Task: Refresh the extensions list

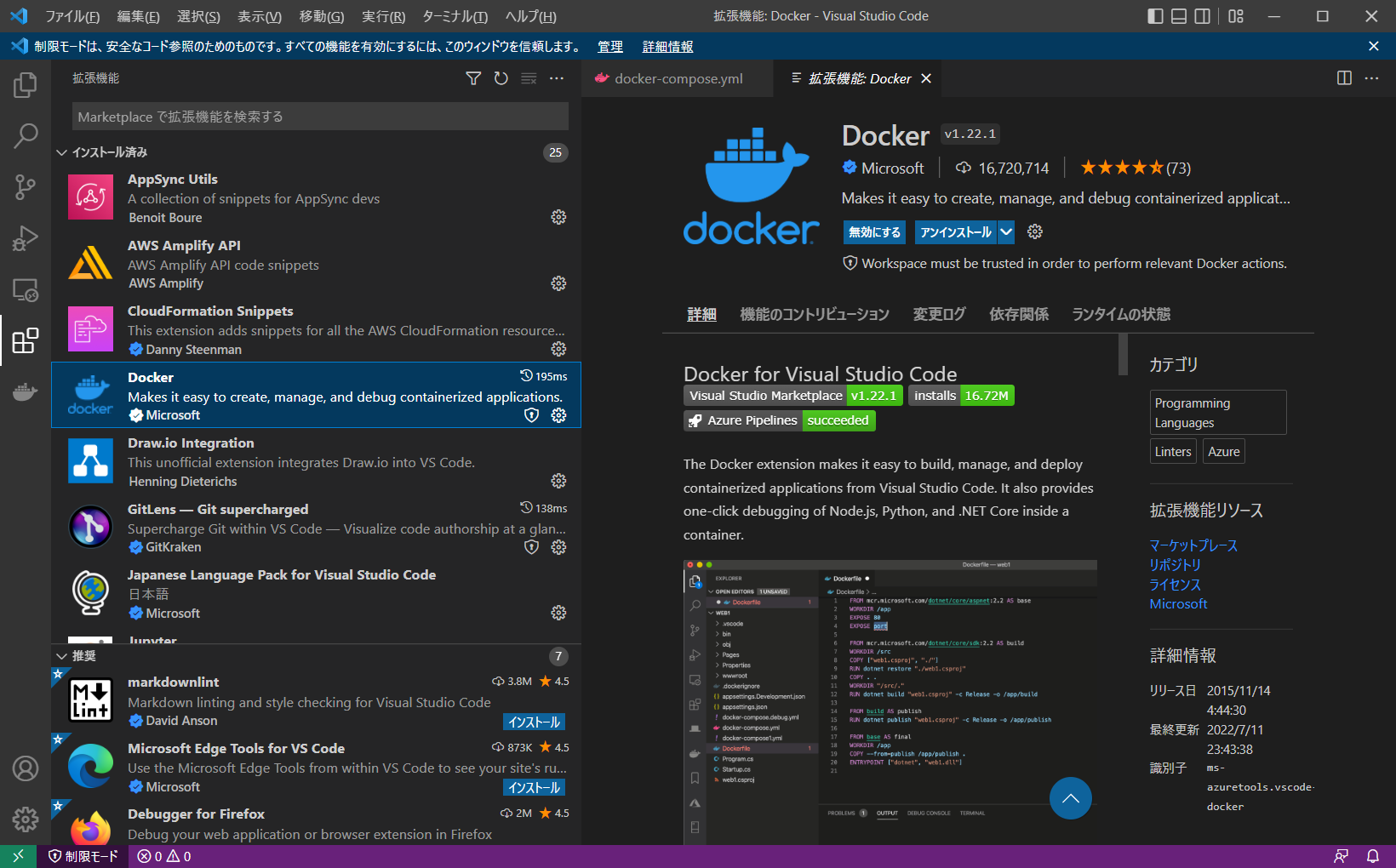Action: [501, 77]
